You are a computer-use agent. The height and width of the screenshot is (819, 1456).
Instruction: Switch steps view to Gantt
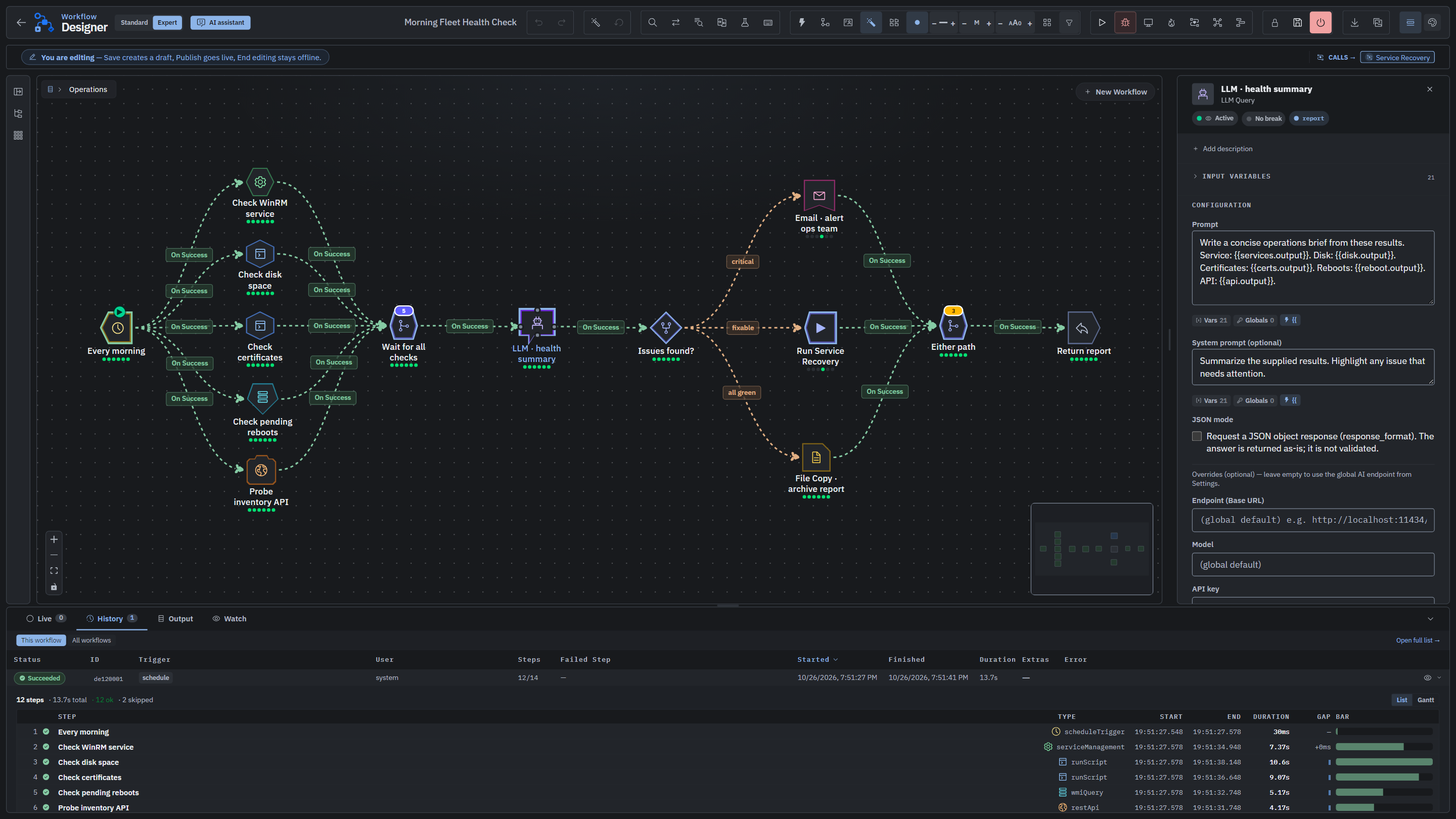1426,700
